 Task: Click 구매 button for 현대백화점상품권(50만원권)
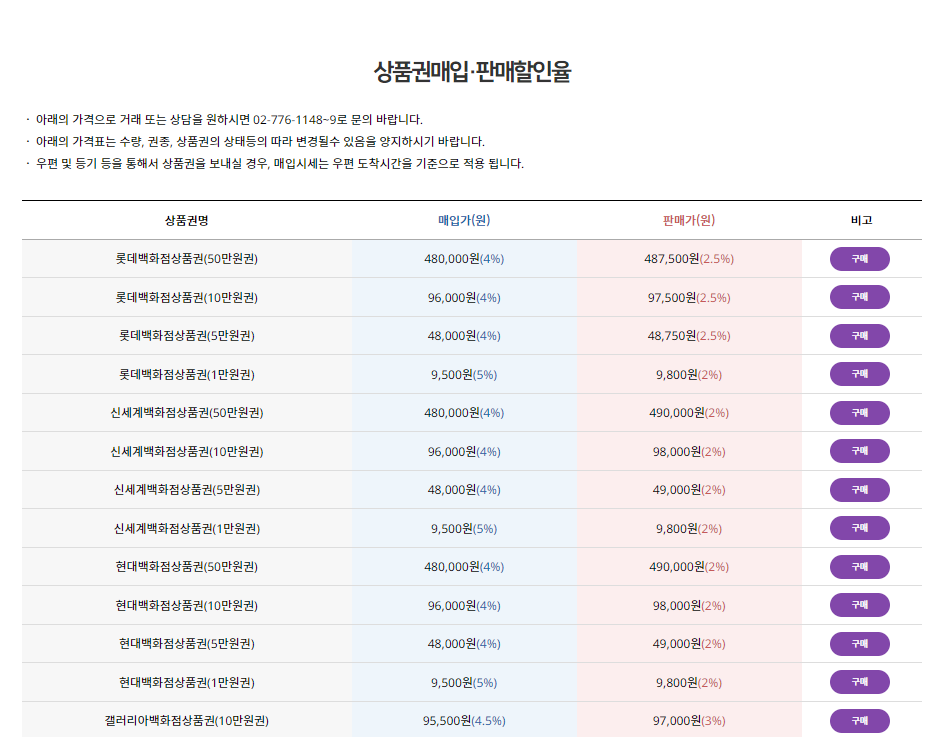click(859, 567)
